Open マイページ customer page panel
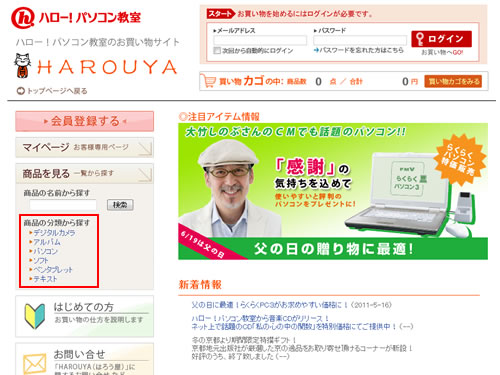500x375 pixels. pos(85,147)
